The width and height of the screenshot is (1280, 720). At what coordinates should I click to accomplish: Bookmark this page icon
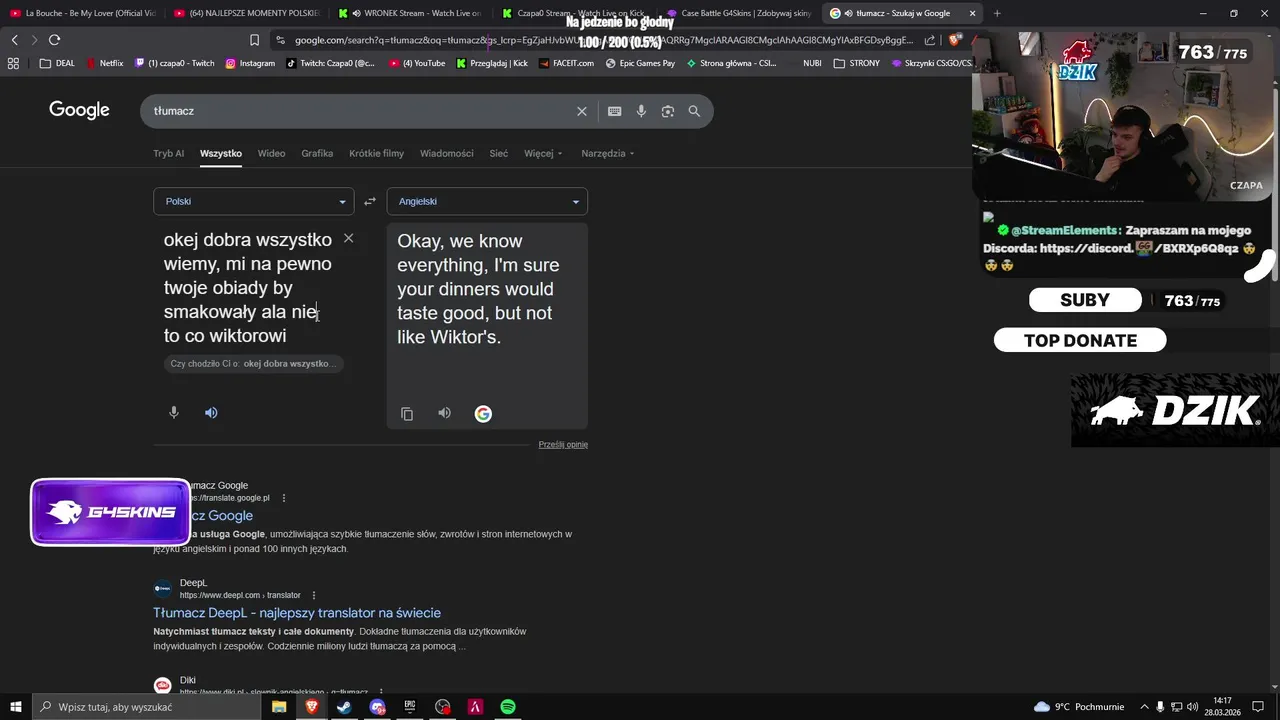click(x=254, y=40)
